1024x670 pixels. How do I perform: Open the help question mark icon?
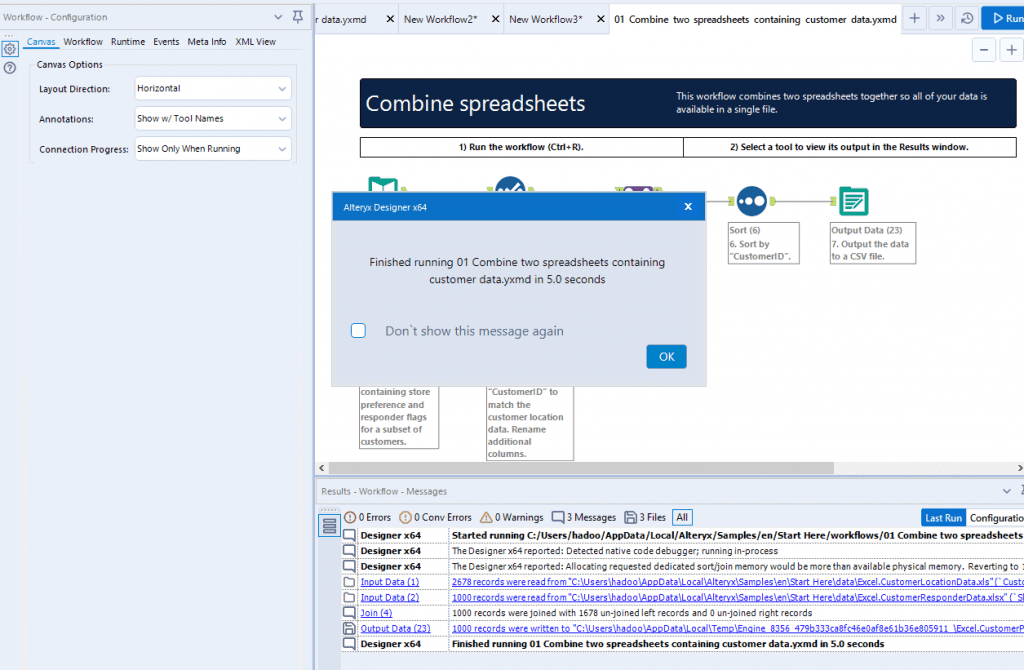click(x=10, y=68)
